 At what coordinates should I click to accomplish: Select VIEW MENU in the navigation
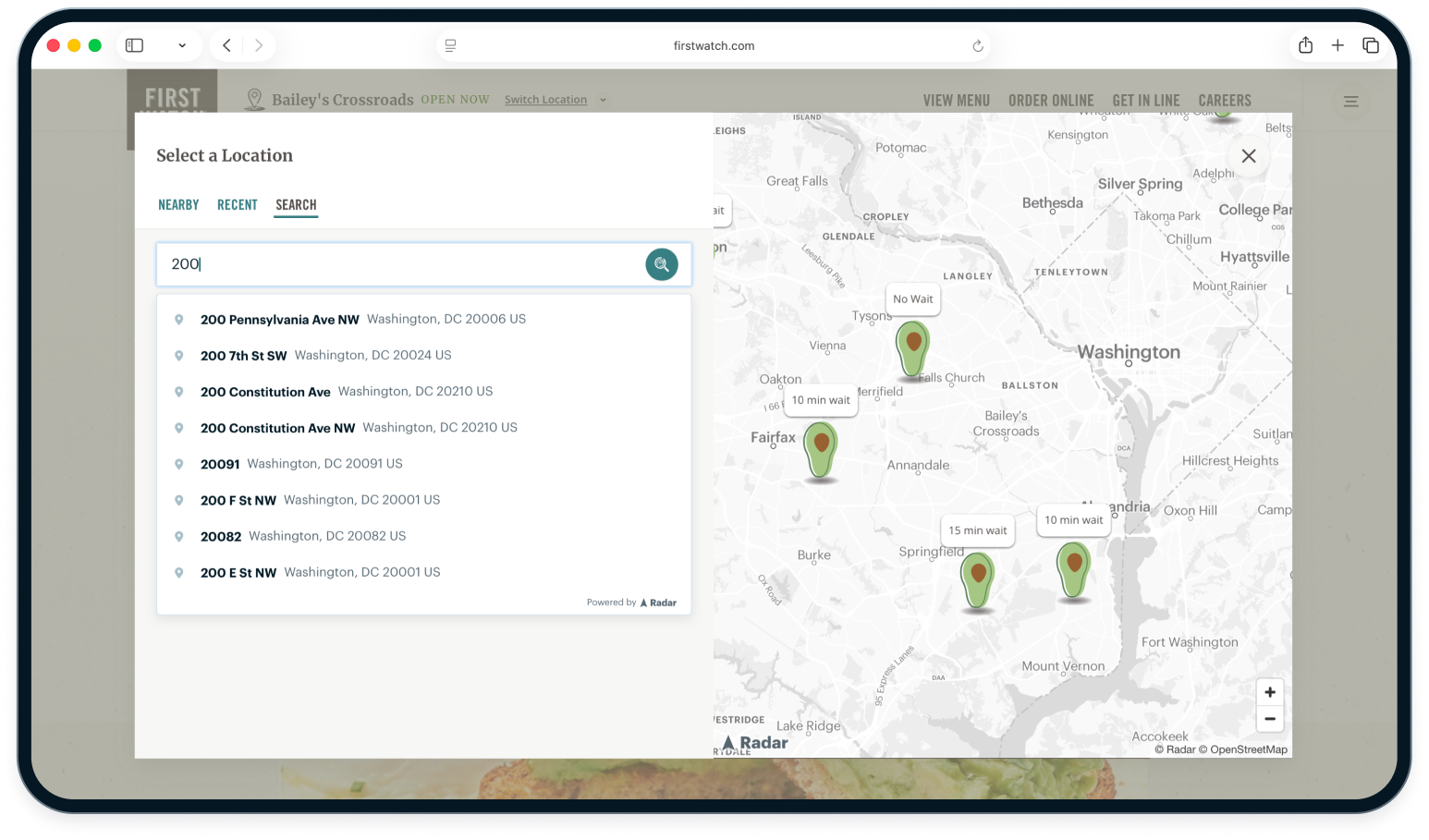[956, 100]
